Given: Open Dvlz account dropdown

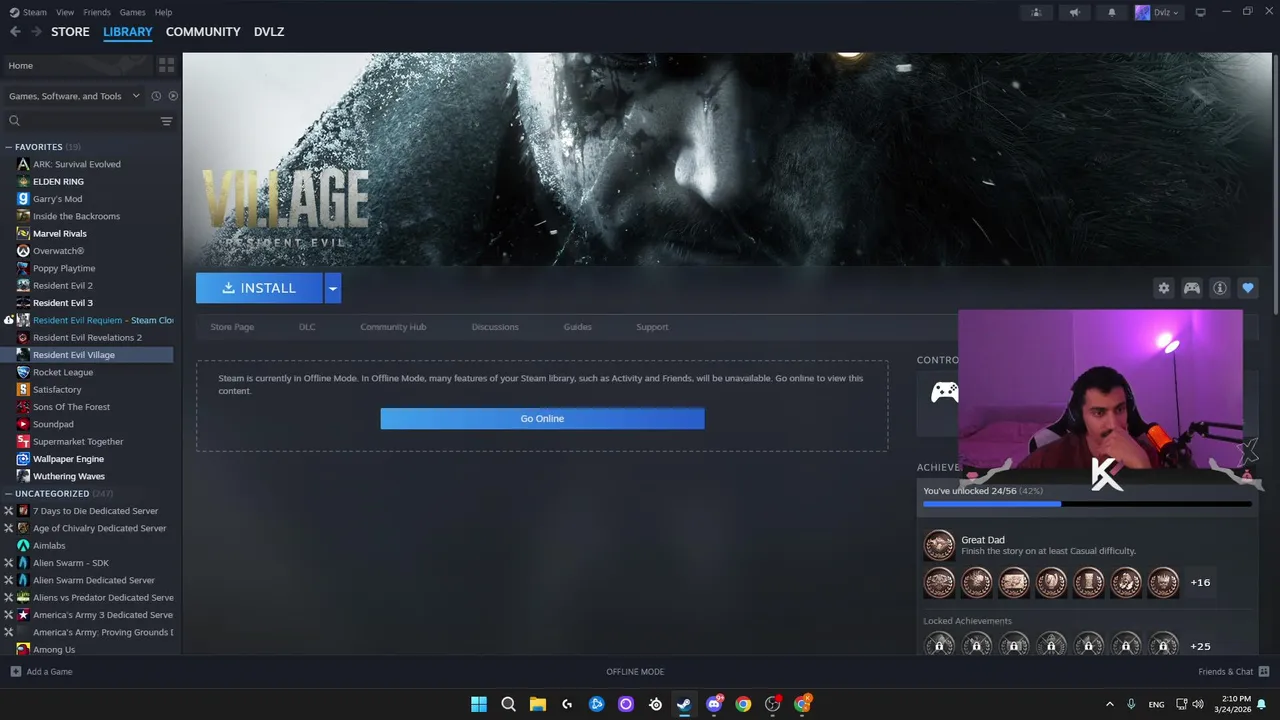Looking at the screenshot, I should point(1157,12).
